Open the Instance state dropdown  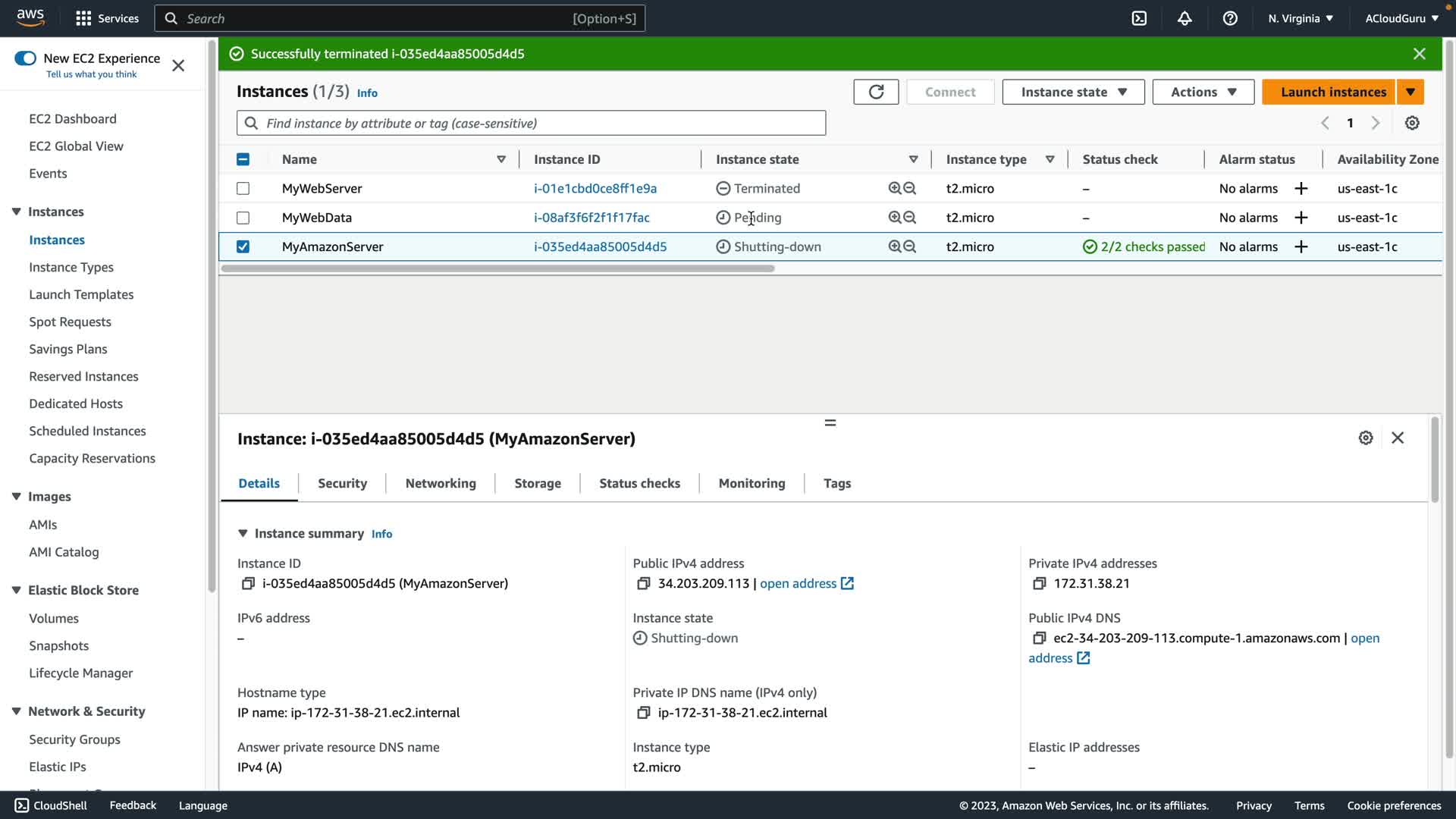[1073, 92]
